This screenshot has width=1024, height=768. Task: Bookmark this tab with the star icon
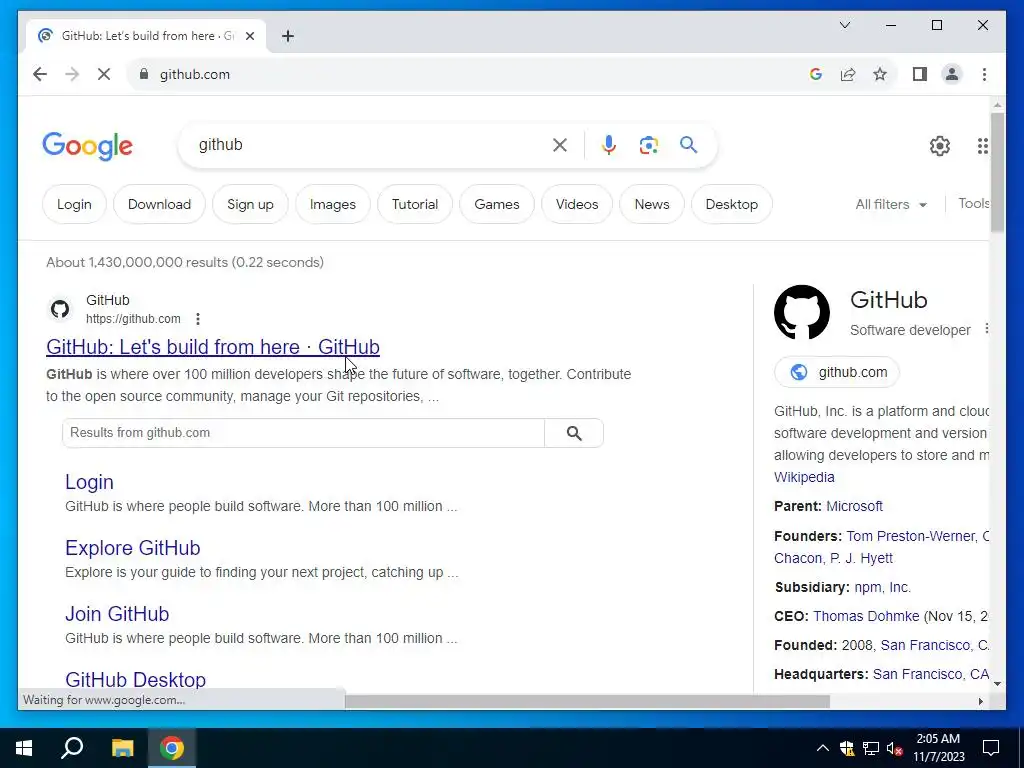[880, 74]
